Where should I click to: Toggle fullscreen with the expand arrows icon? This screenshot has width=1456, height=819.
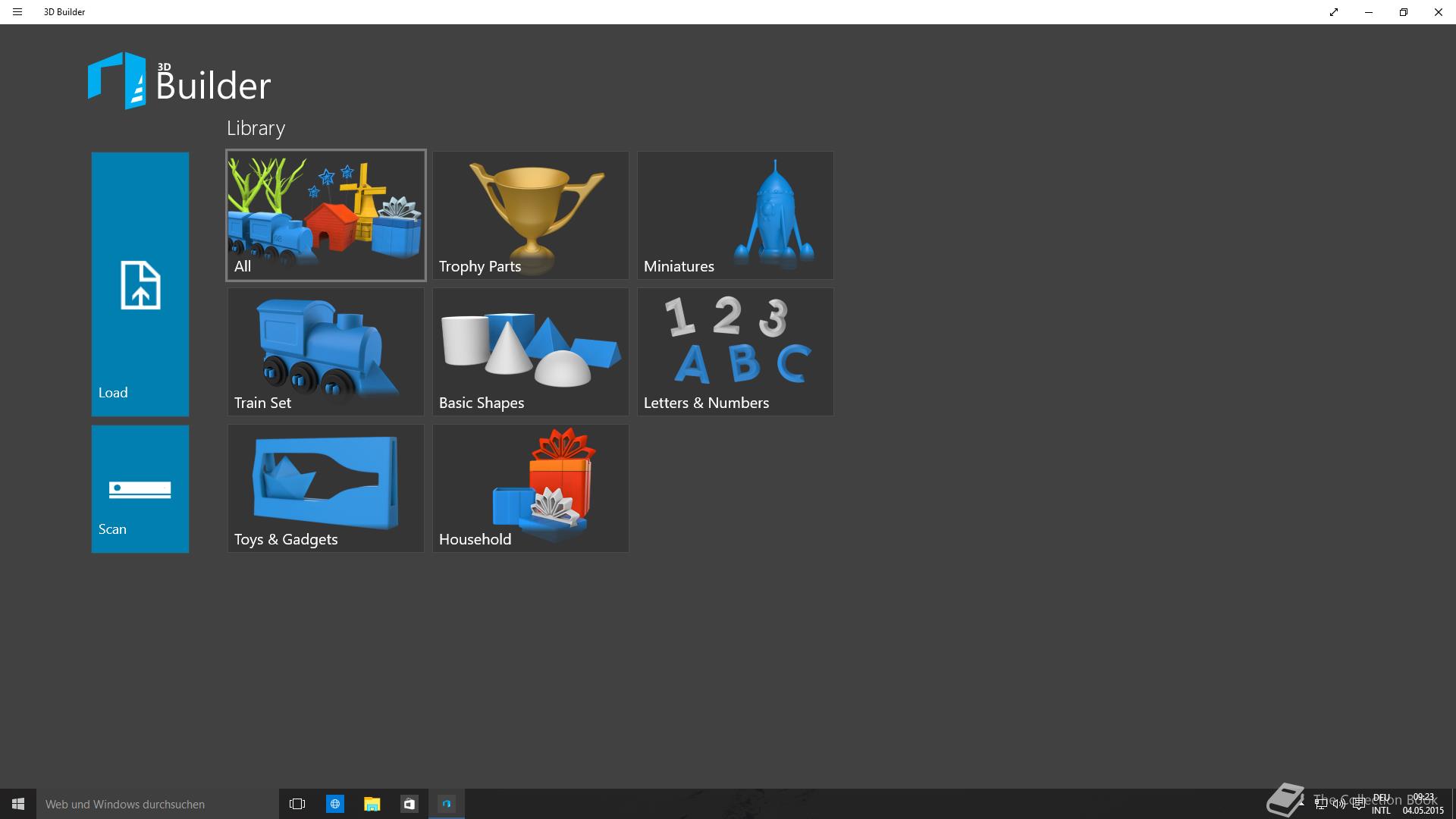click(x=1334, y=12)
